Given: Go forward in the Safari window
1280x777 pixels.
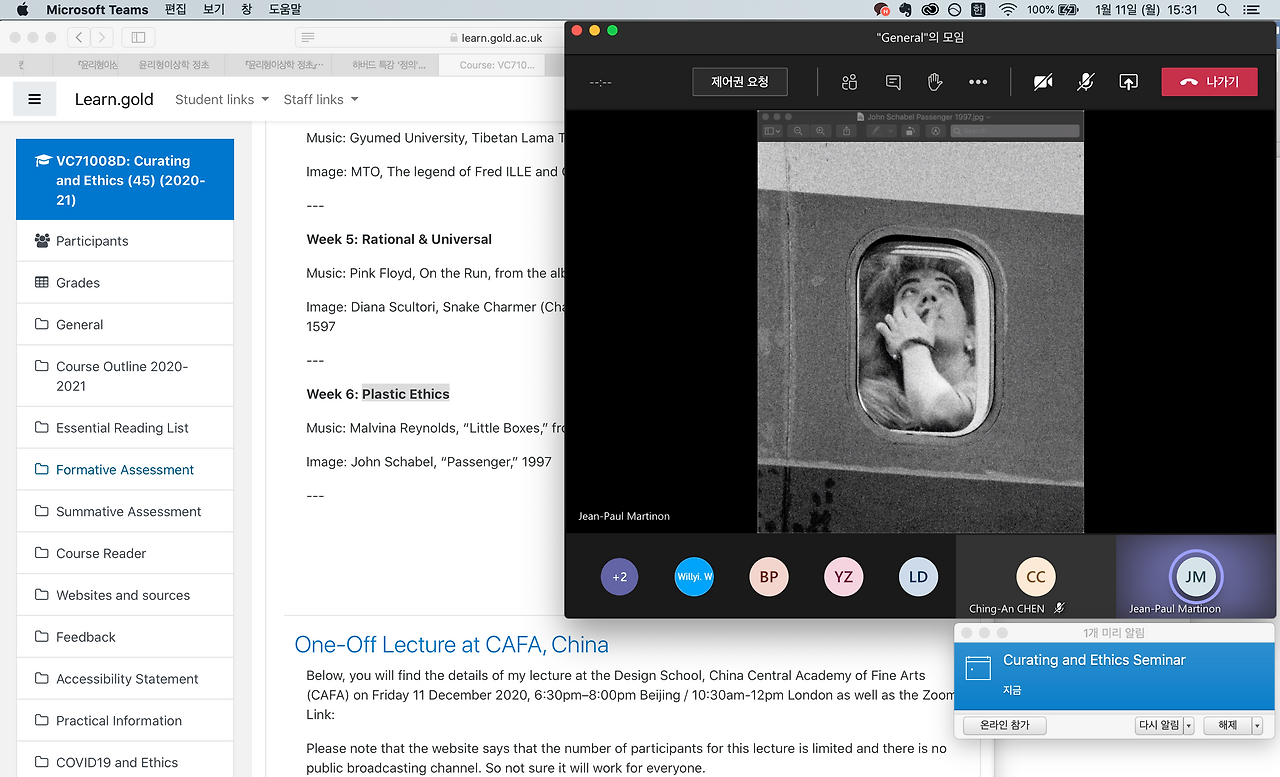Looking at the screenshot, I should [x=102, y=38].
